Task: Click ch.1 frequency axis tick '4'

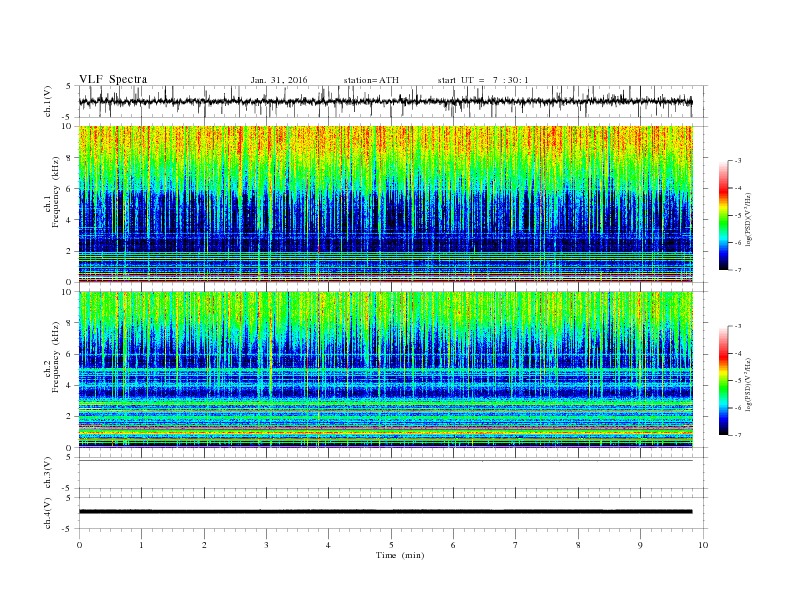Action: tap(70, 220)
